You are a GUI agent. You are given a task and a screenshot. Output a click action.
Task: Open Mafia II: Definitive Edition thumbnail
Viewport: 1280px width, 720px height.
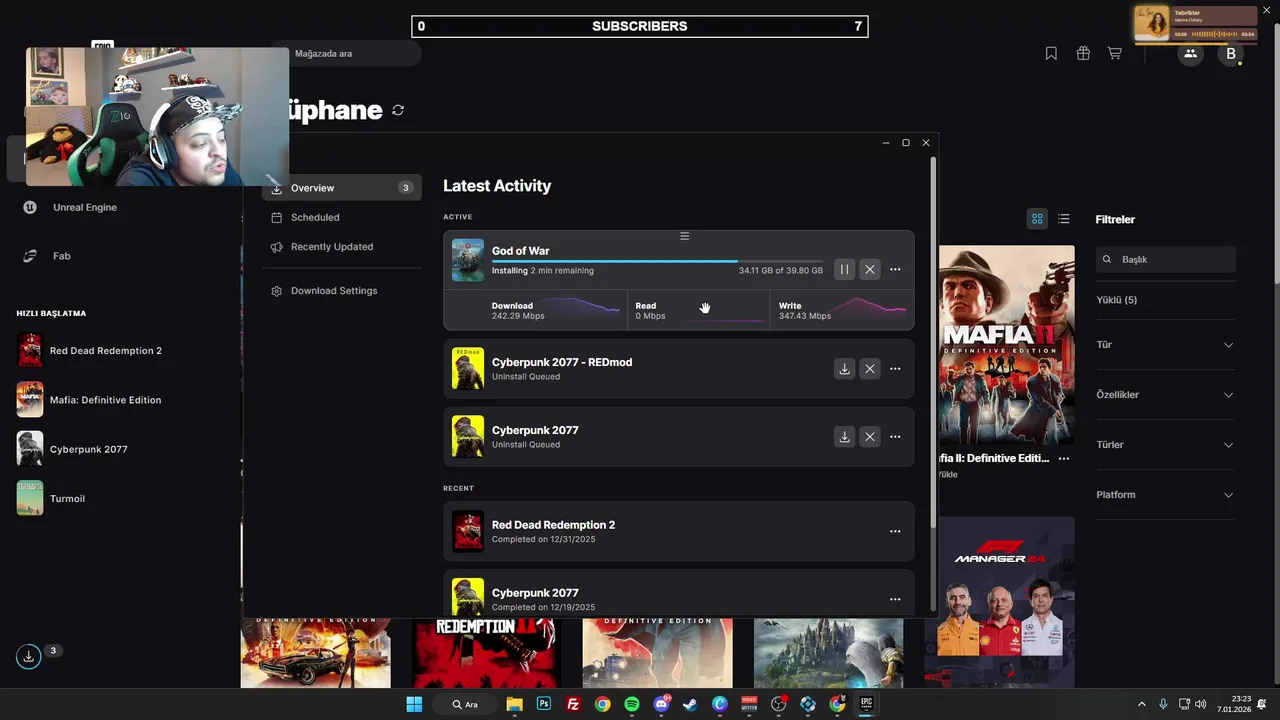[1006, 345]
